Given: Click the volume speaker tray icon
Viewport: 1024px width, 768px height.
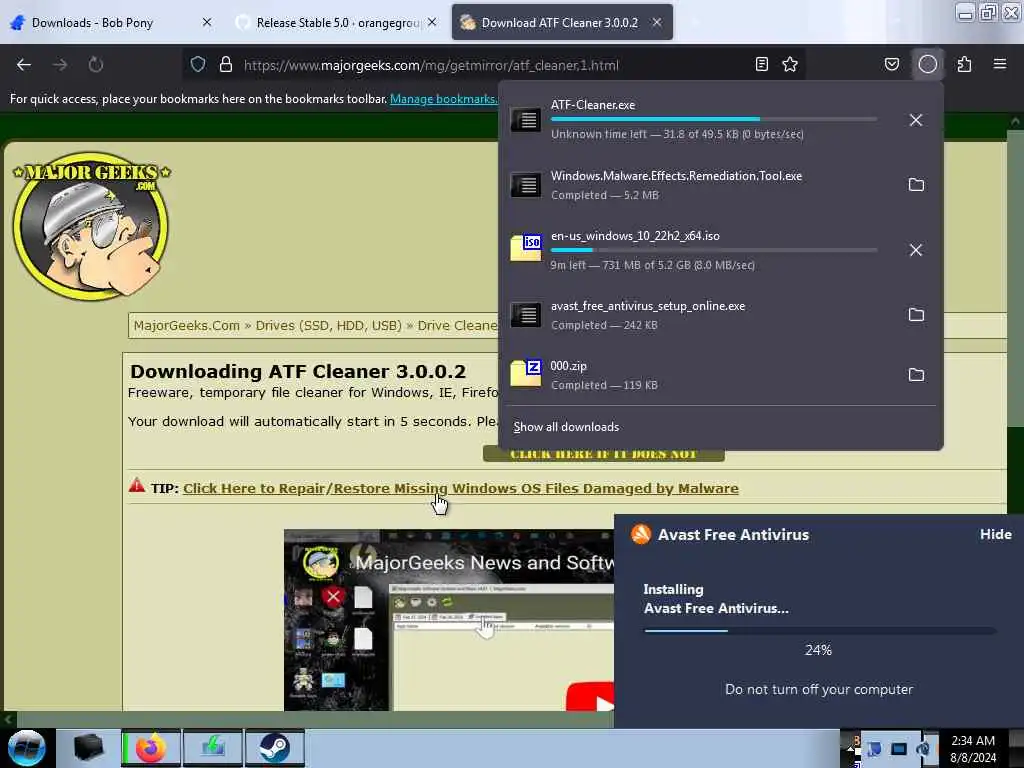Looking at the screenshot, I should (x=922, y=749).
